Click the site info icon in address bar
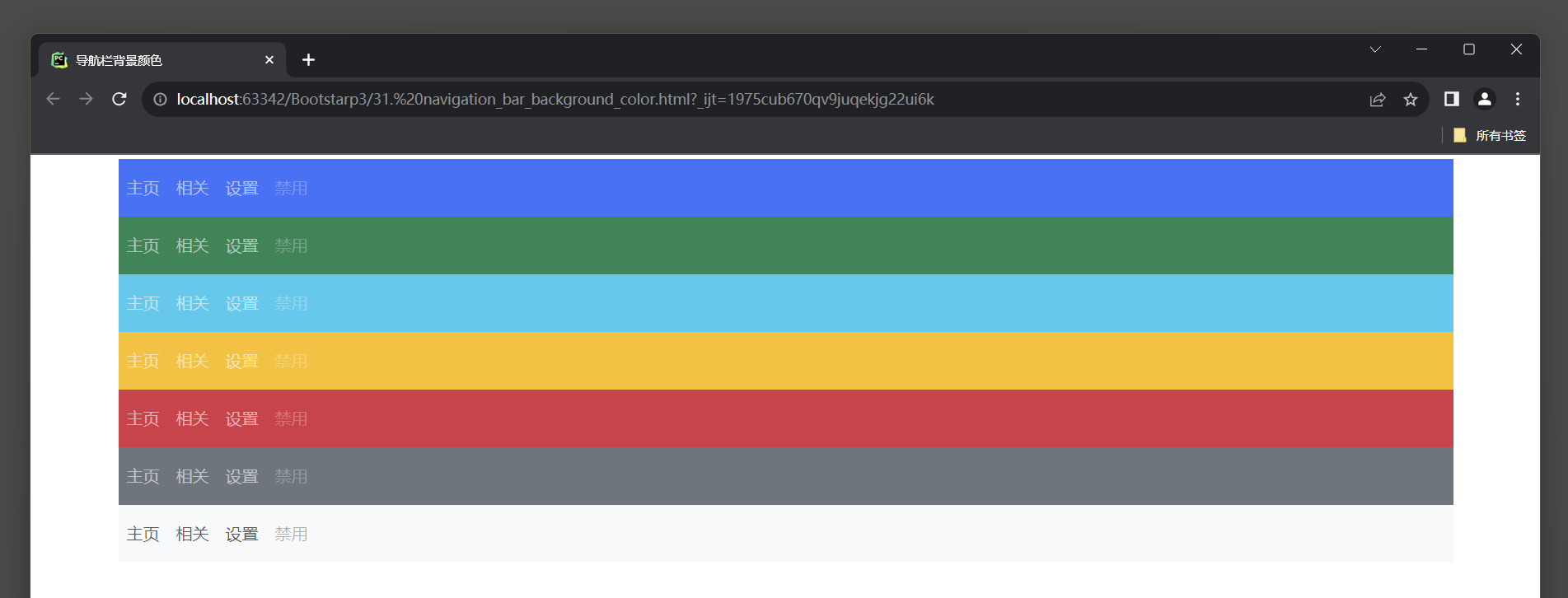This screenshot has width=1568, height=598. [160, 100]
